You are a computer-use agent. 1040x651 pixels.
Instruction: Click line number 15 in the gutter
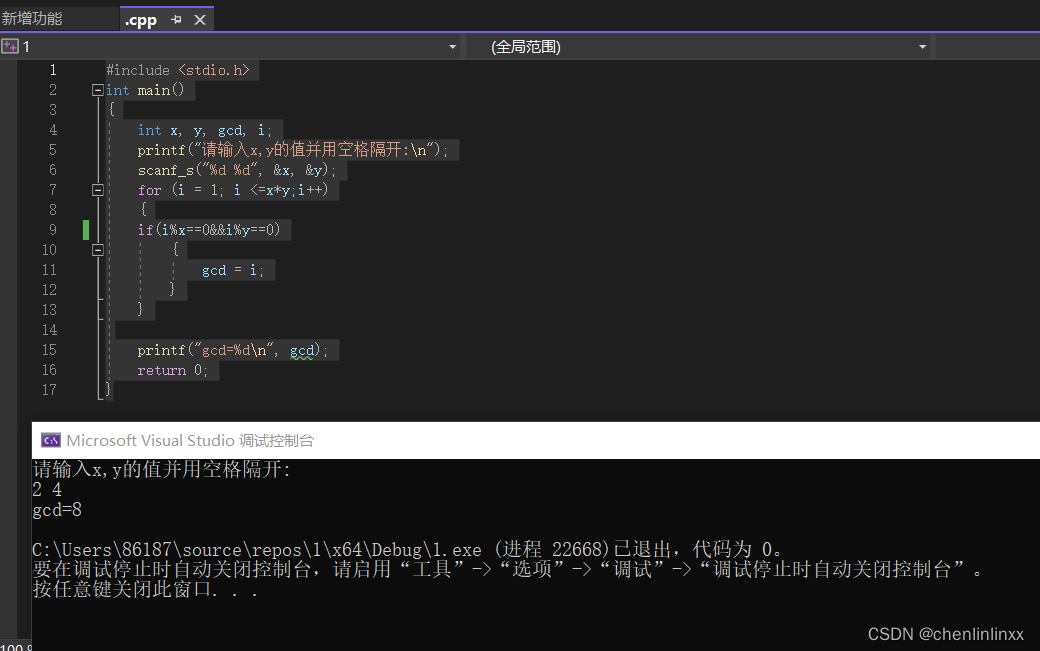coord(50,350)
